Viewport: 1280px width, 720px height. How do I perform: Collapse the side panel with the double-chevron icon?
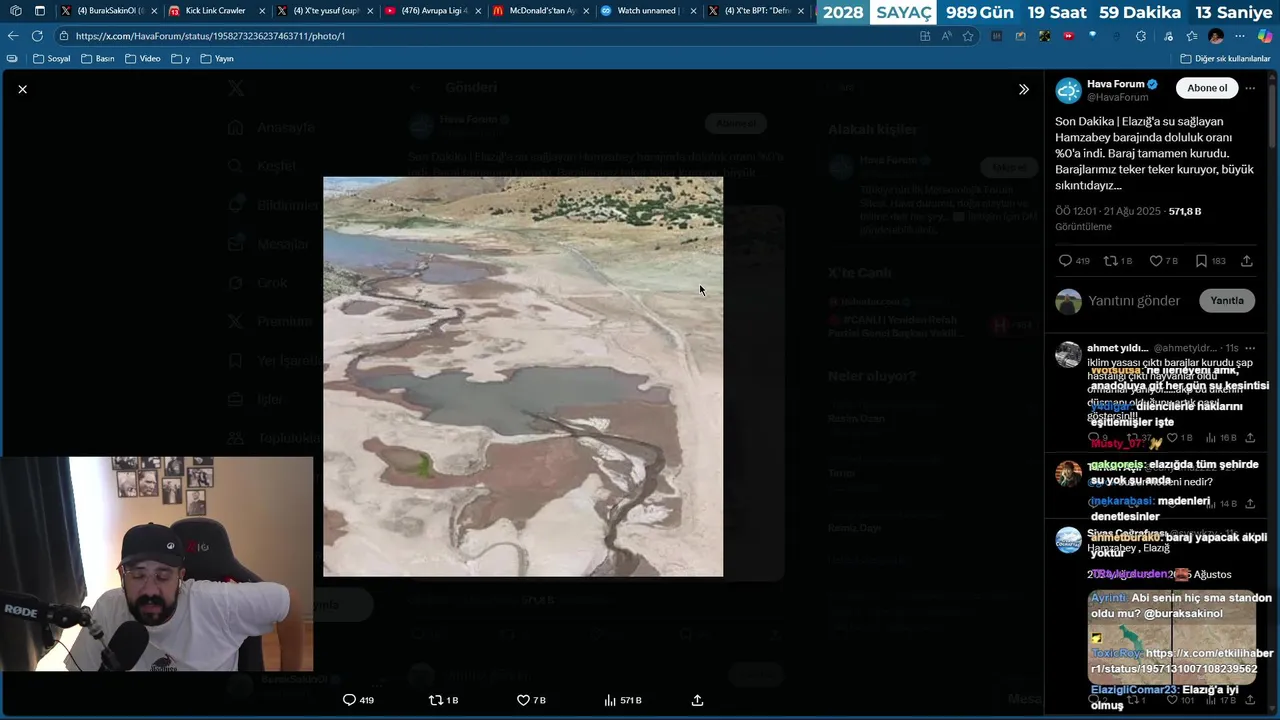pos(1023,89)
